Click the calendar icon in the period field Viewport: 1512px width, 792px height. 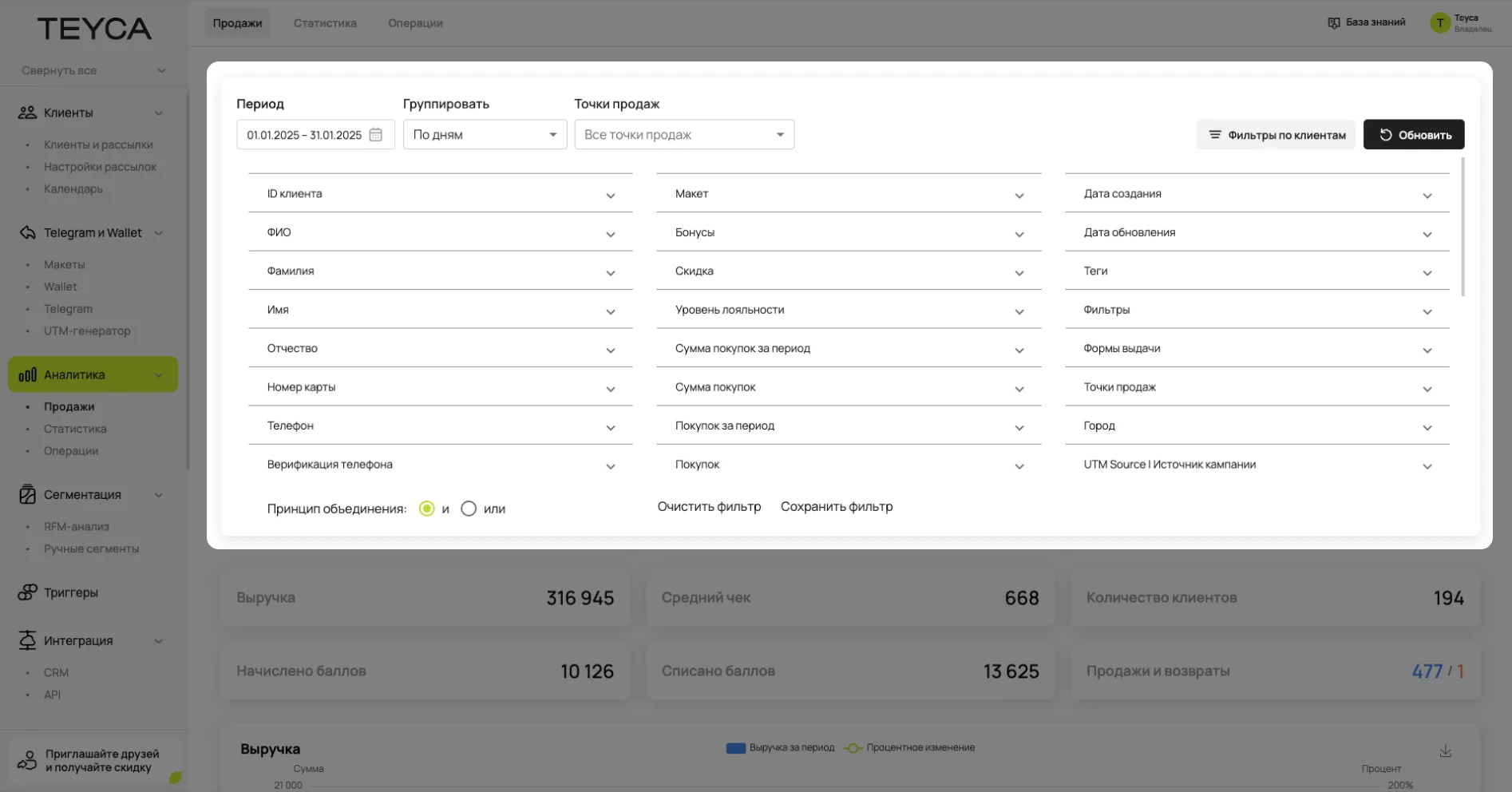(376, 135)
